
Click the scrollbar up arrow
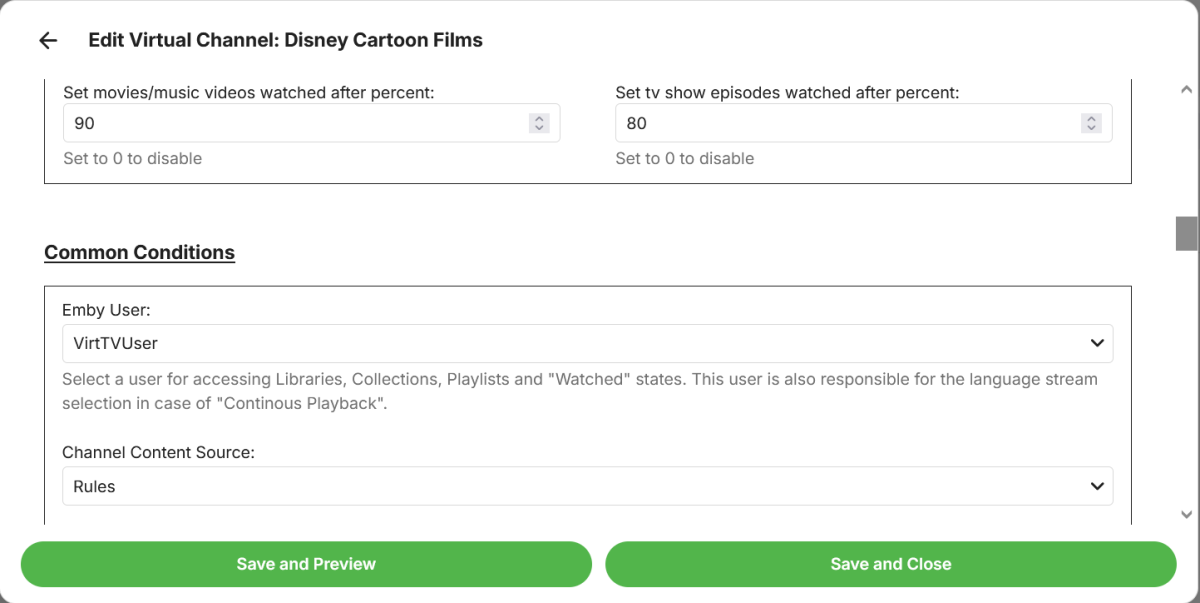tap(1187, 90)
